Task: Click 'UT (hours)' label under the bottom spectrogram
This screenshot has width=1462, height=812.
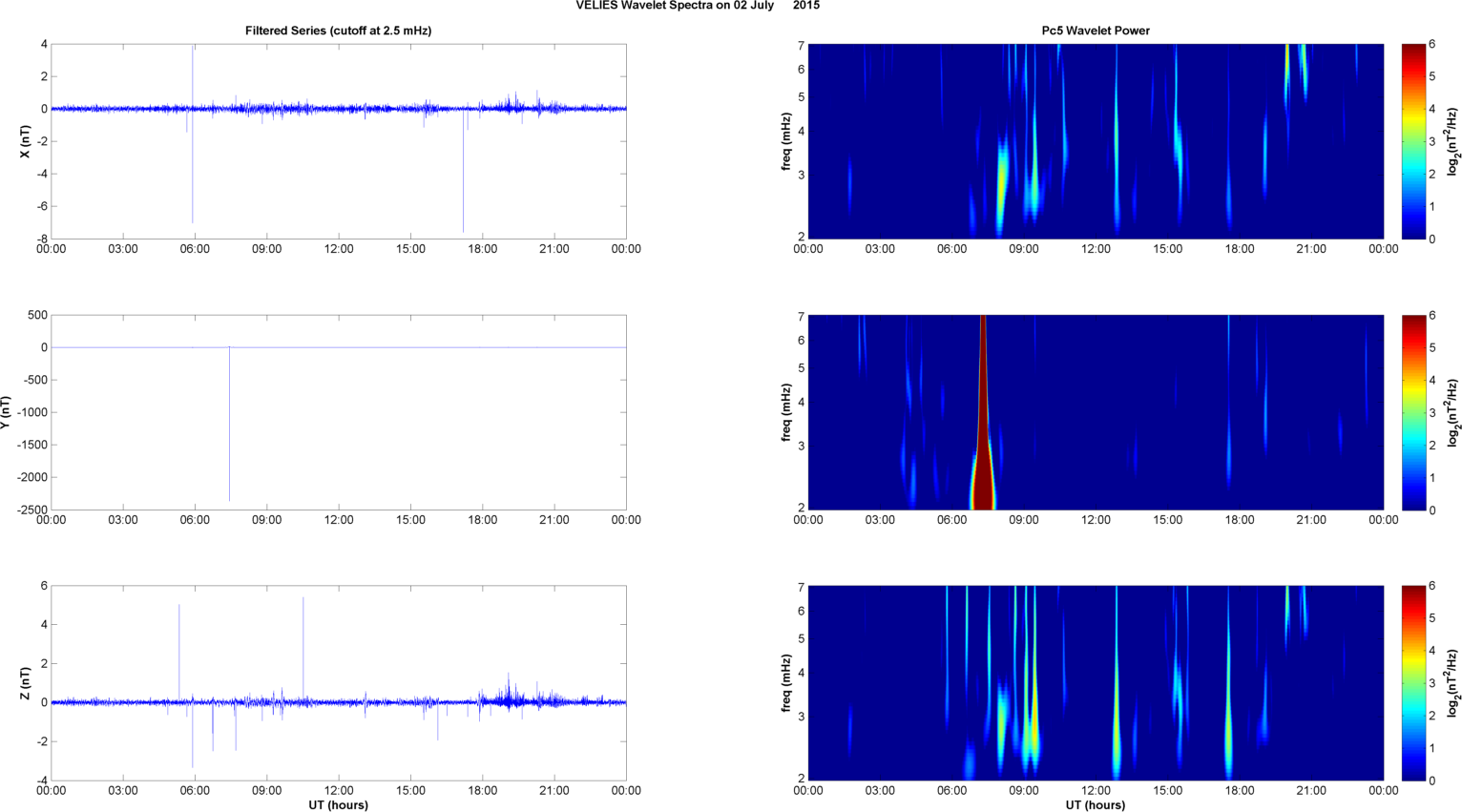Action: (x=1096, y=804)
